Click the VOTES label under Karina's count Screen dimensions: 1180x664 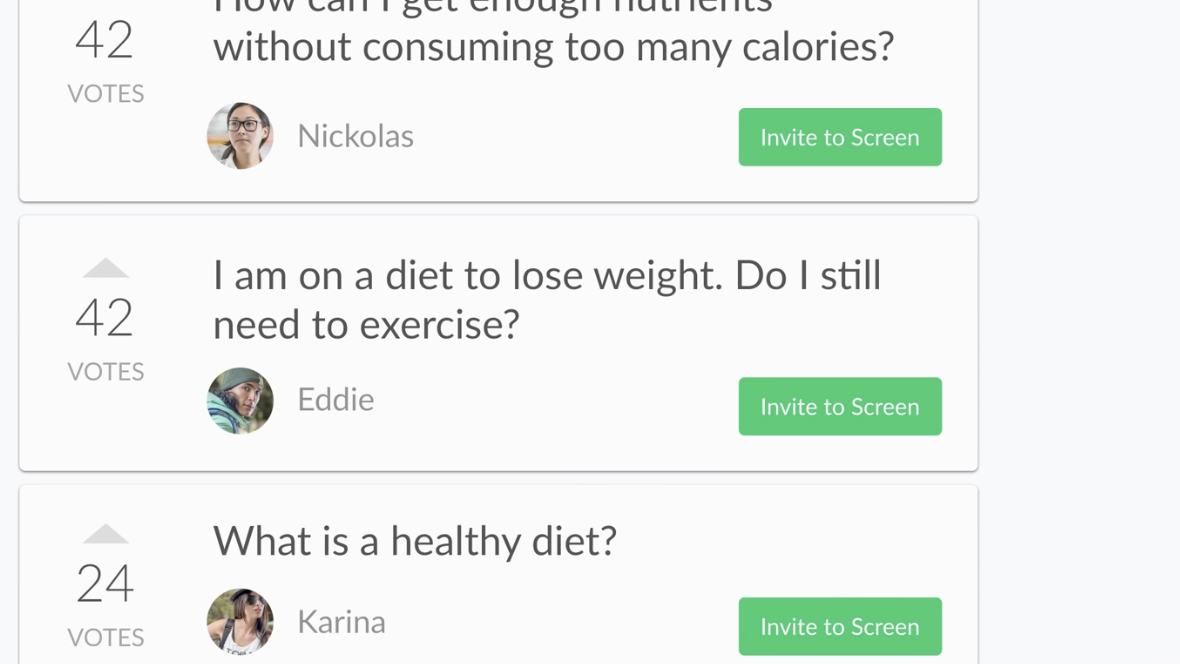tap(105, 638)
